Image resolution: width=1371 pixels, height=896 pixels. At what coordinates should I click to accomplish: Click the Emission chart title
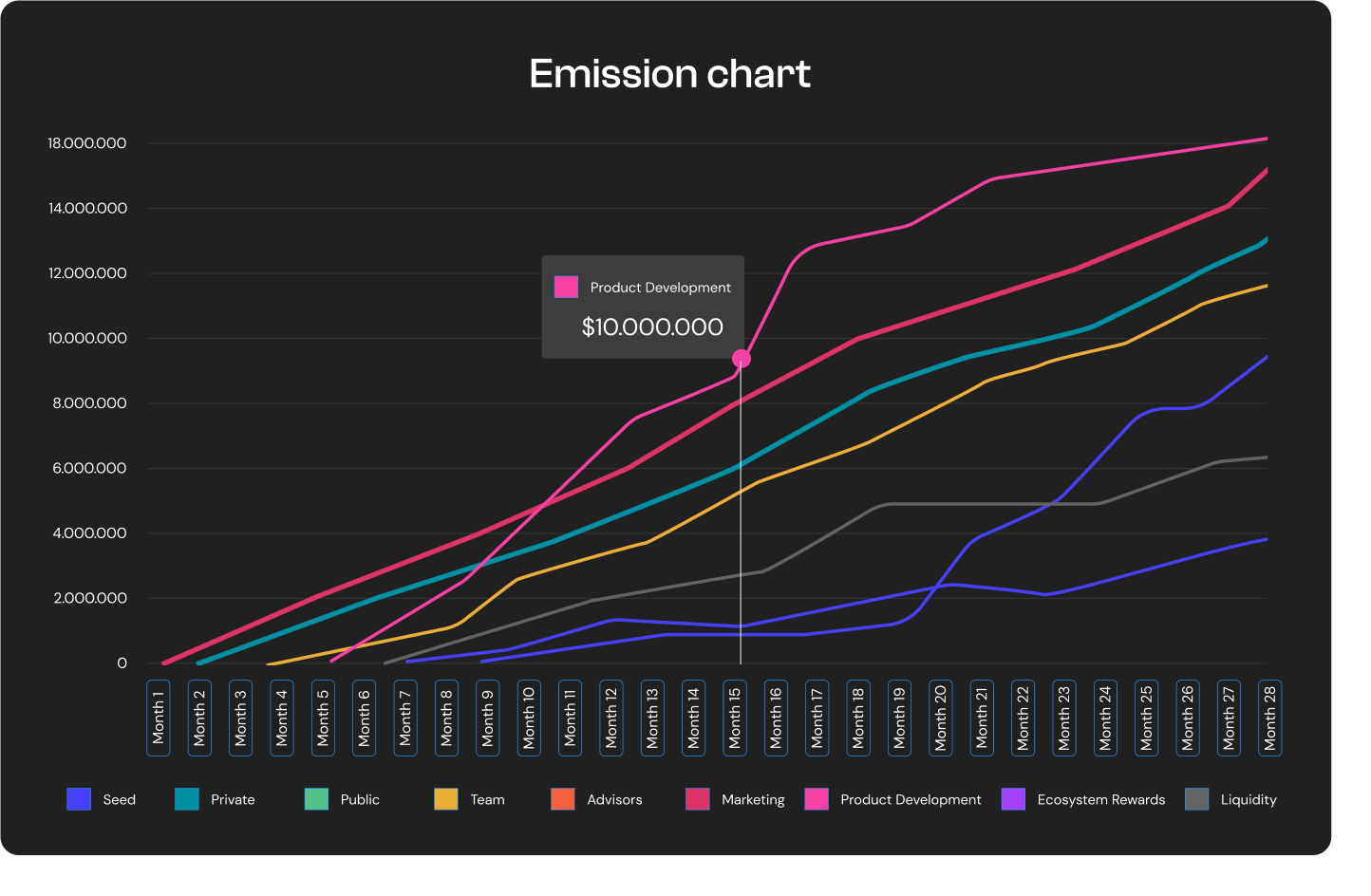click(x=669, y=74)
